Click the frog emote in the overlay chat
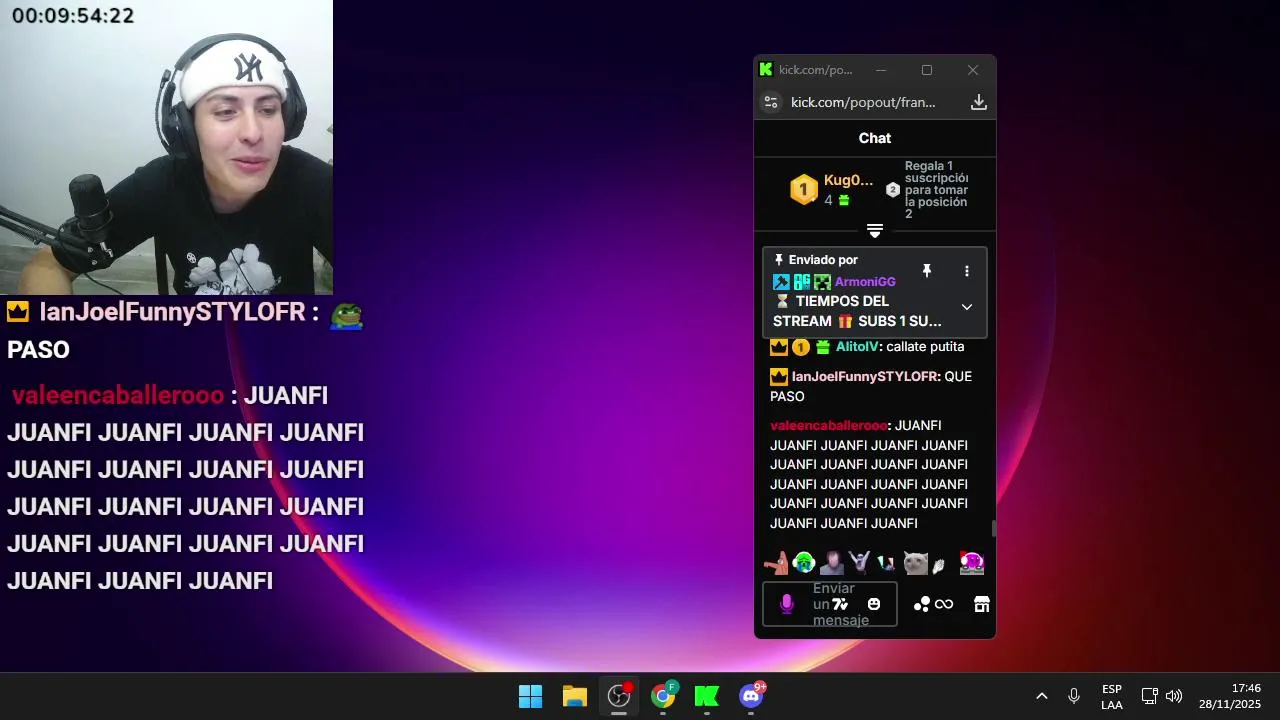Screen dimensions: 1280x720 (x=346, y=314)
